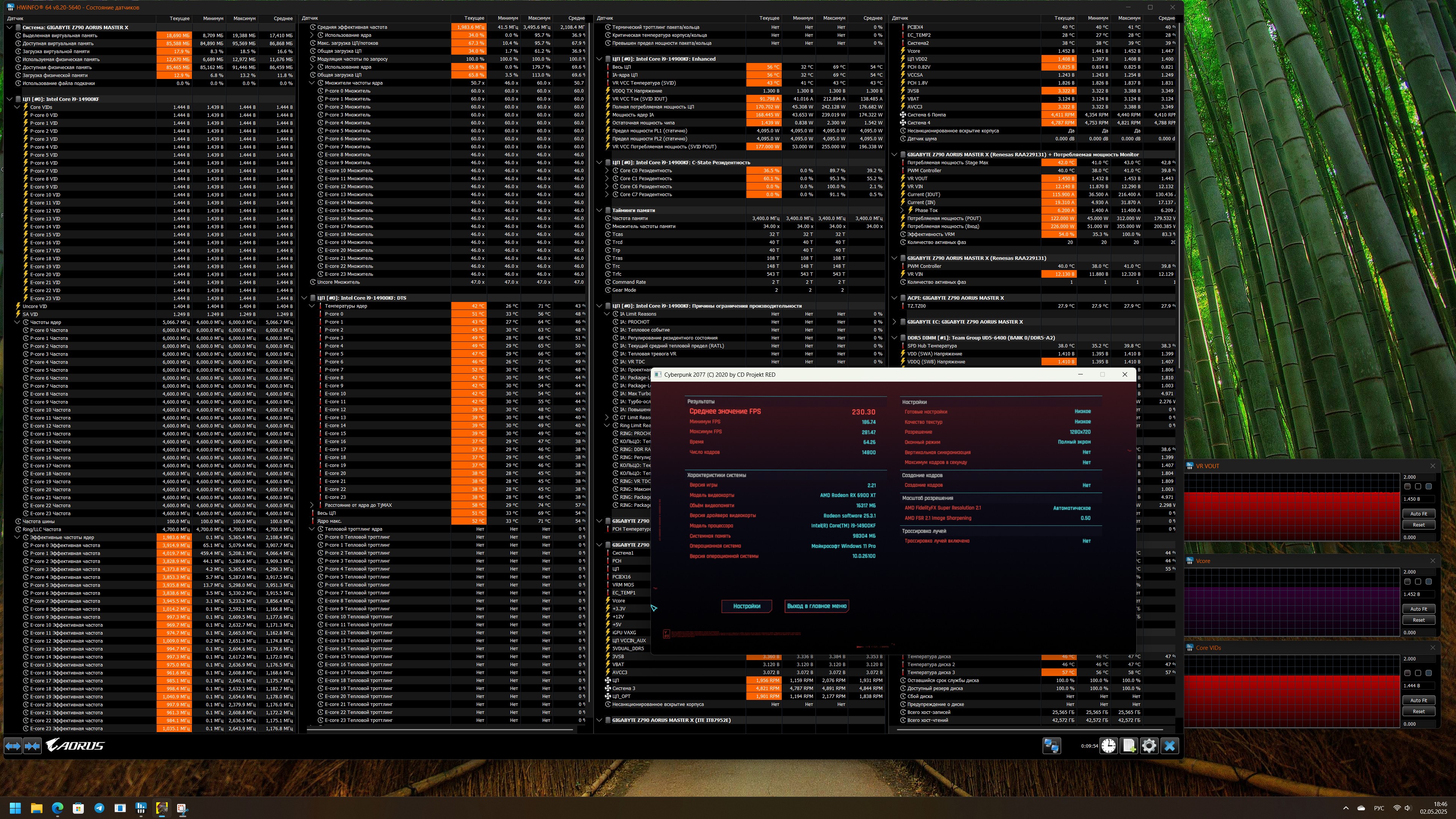Click the collapse columns inward-arrows icon
The image size is (1456, 819).
[32, 745]
